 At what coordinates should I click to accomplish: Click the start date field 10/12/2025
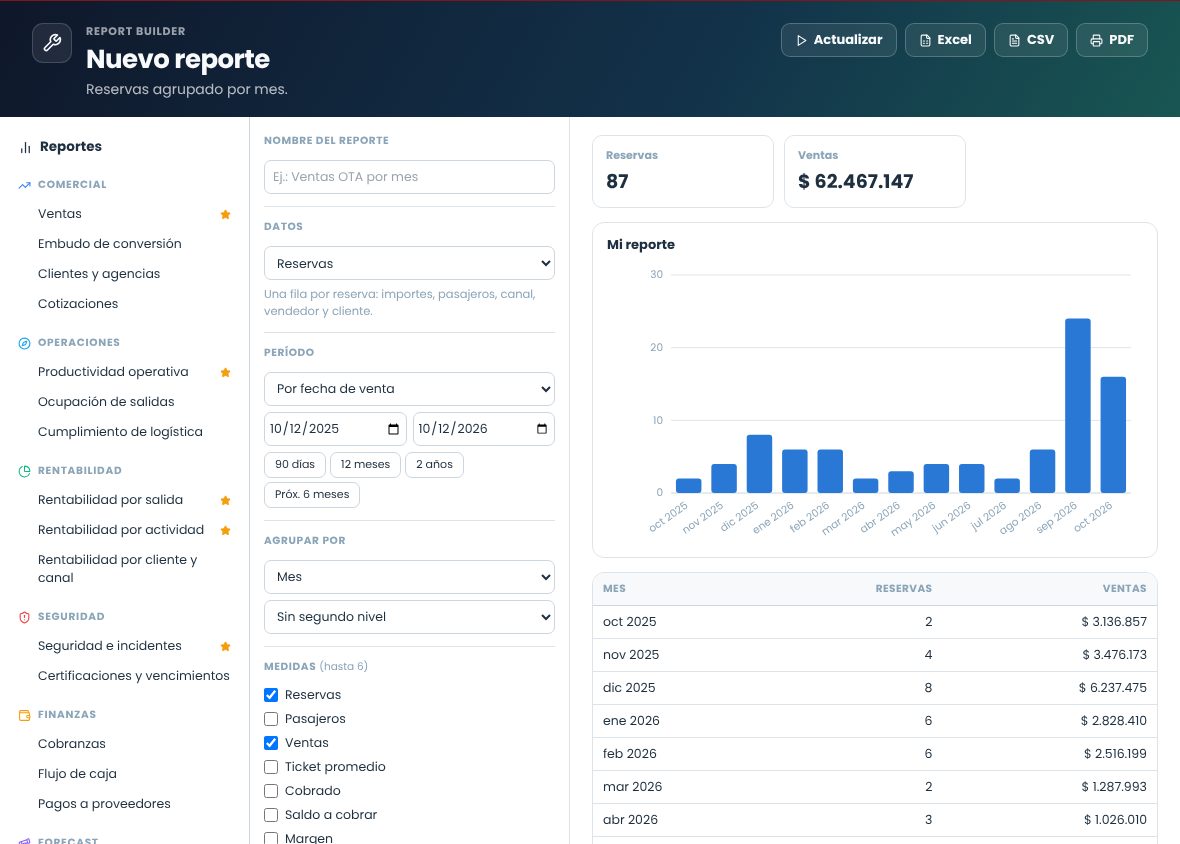(335, 429)
